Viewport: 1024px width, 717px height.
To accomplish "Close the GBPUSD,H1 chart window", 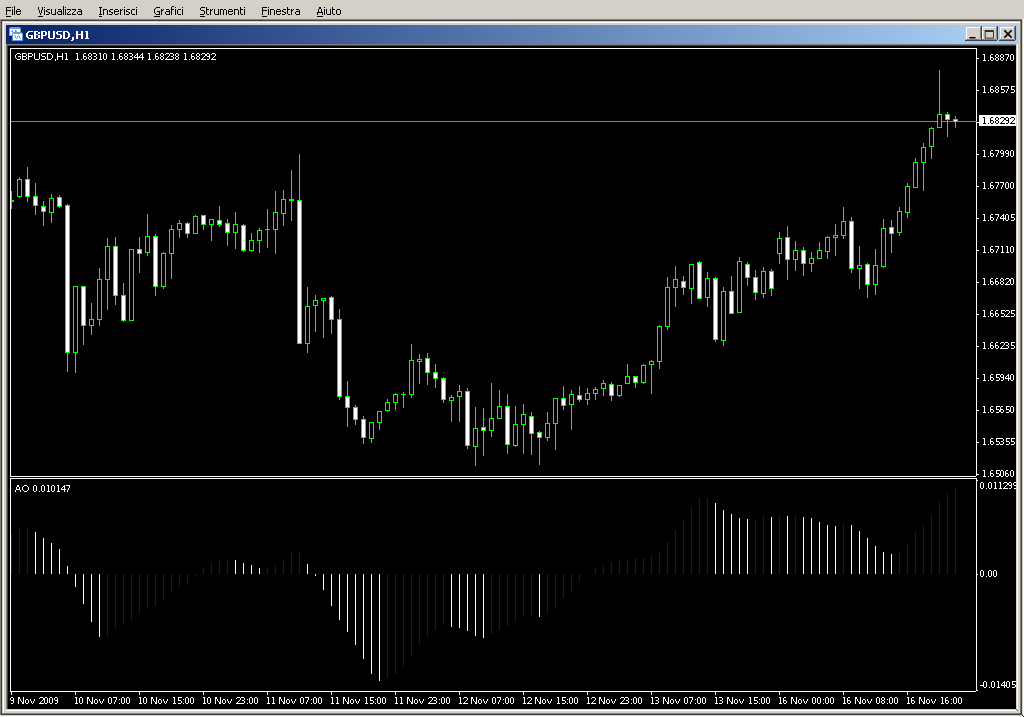I will (x=1007, y=33).
